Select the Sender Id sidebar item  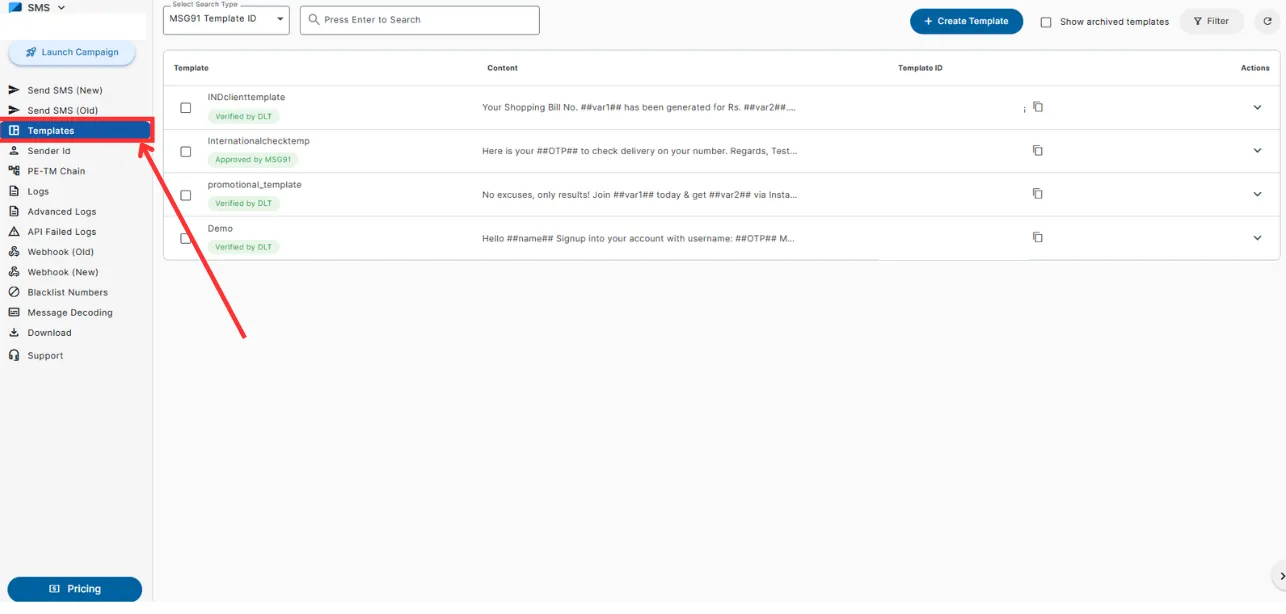pyautogui.click(x=48, y=150)
